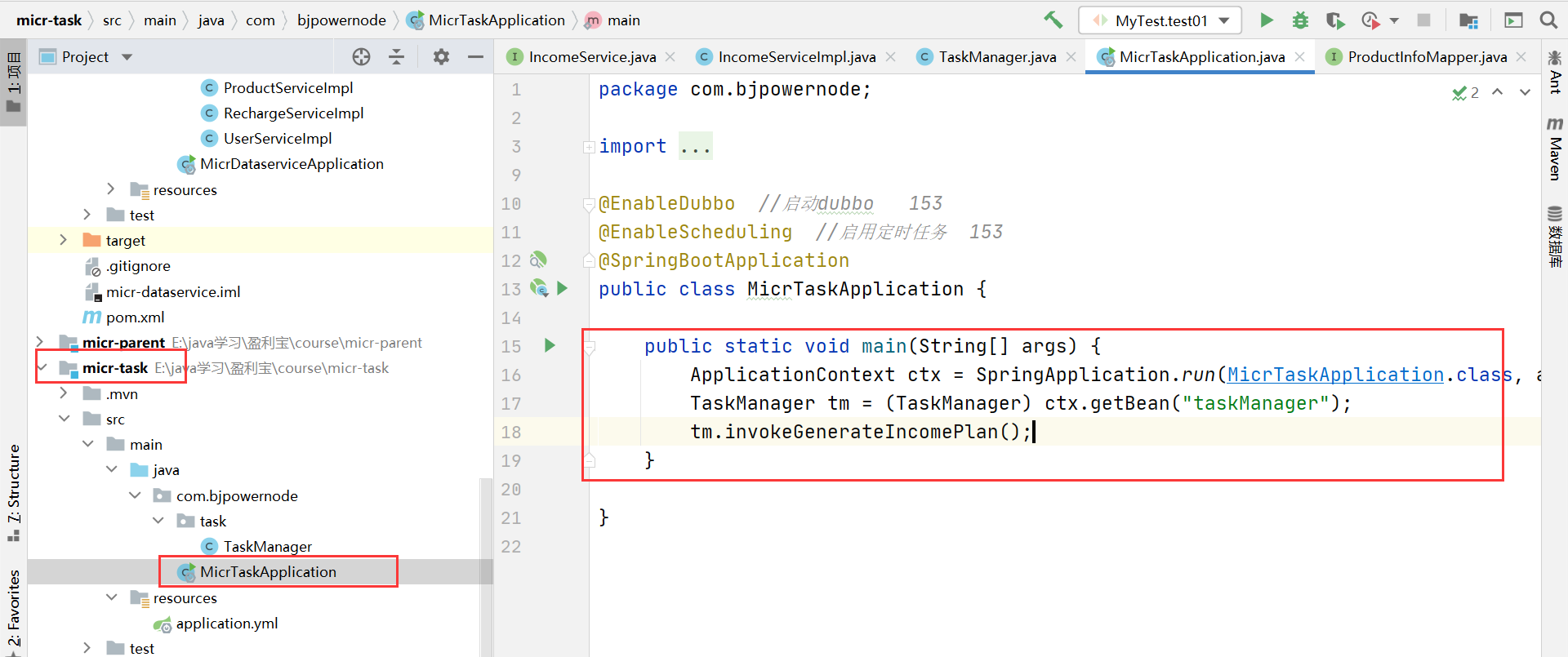Expand the .mvn folder

click(64, 393)
